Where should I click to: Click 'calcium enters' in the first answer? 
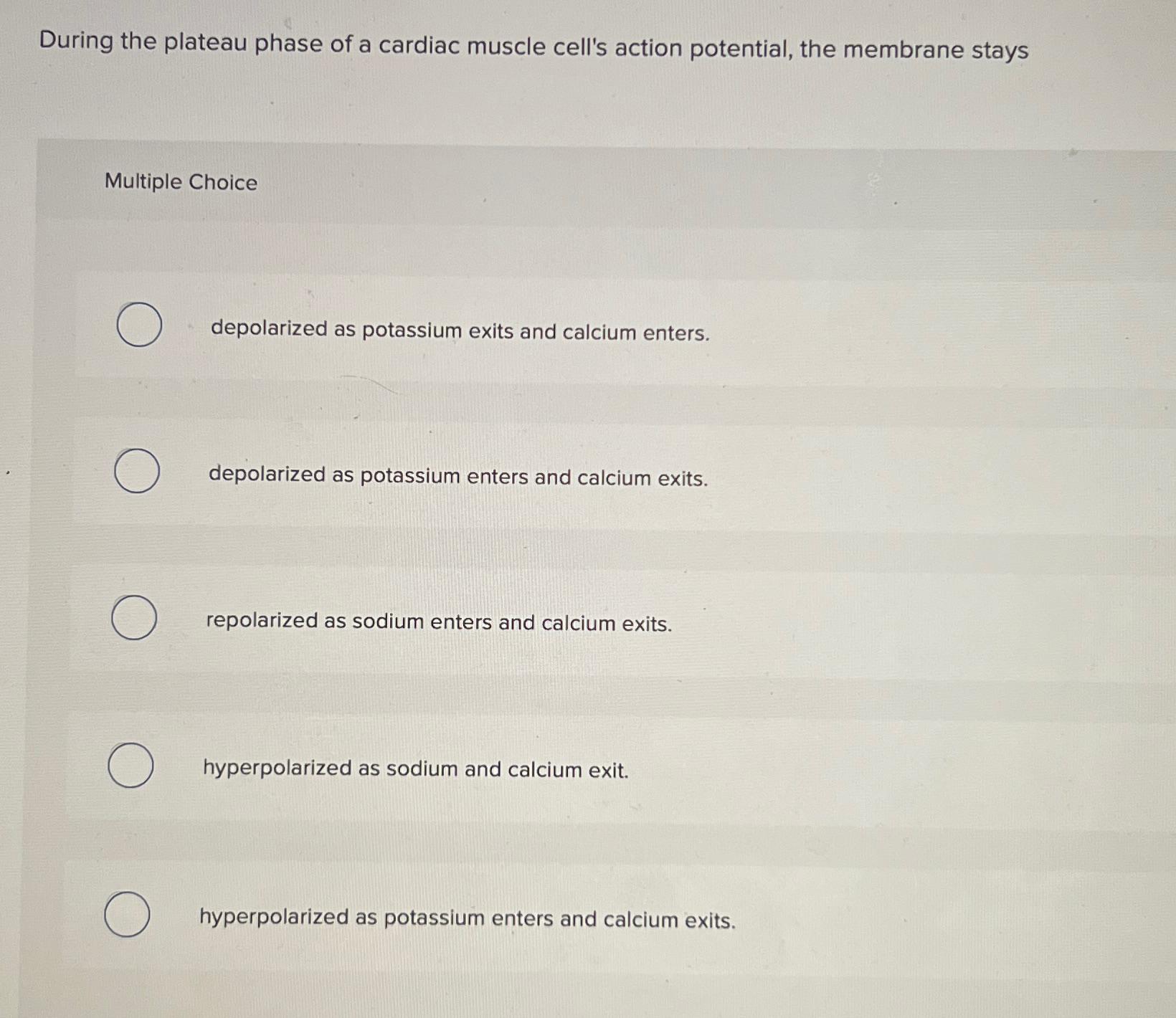[636, 333]
